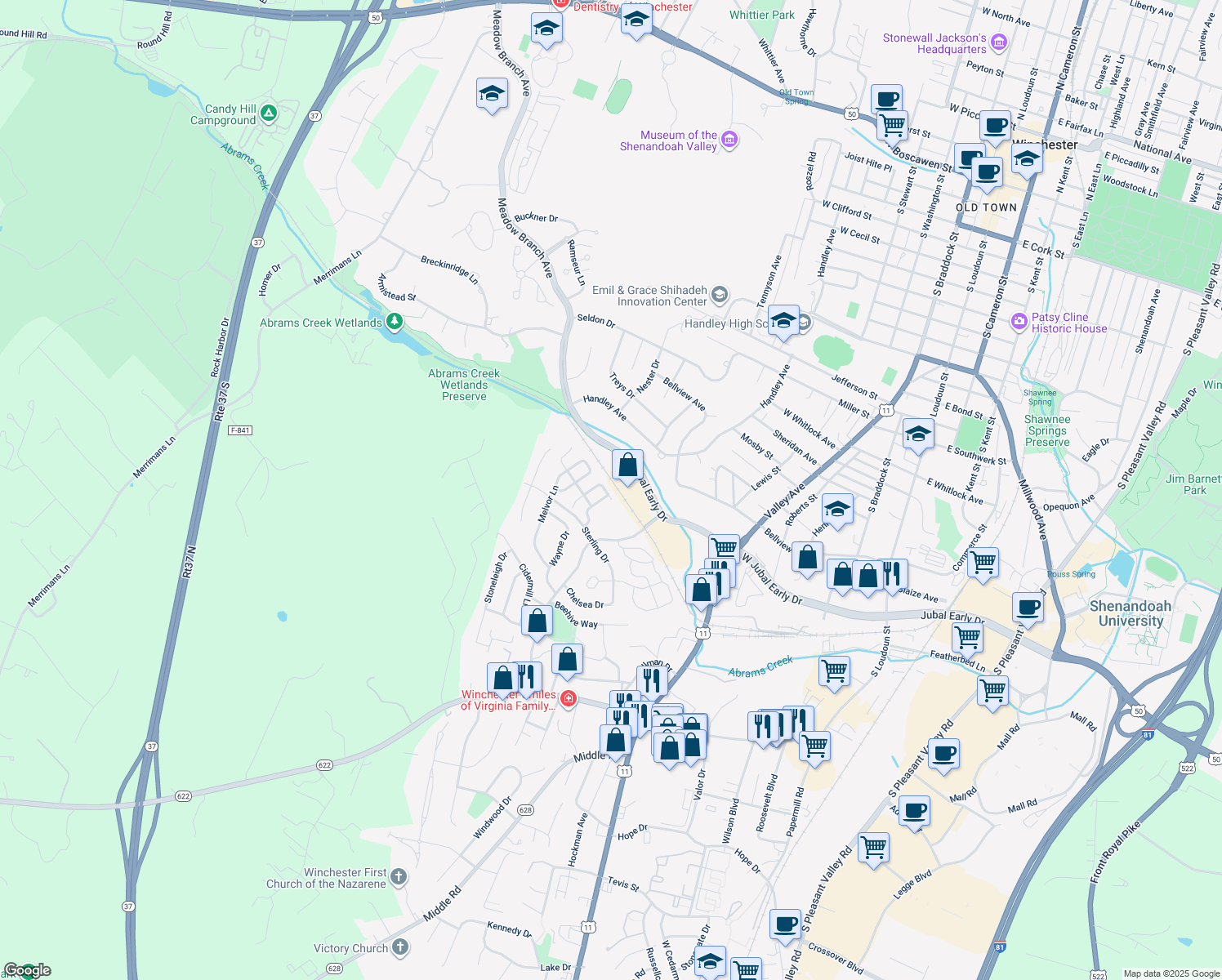
Task: Select the Peyton St street label
Action: [x=985, y=68]
